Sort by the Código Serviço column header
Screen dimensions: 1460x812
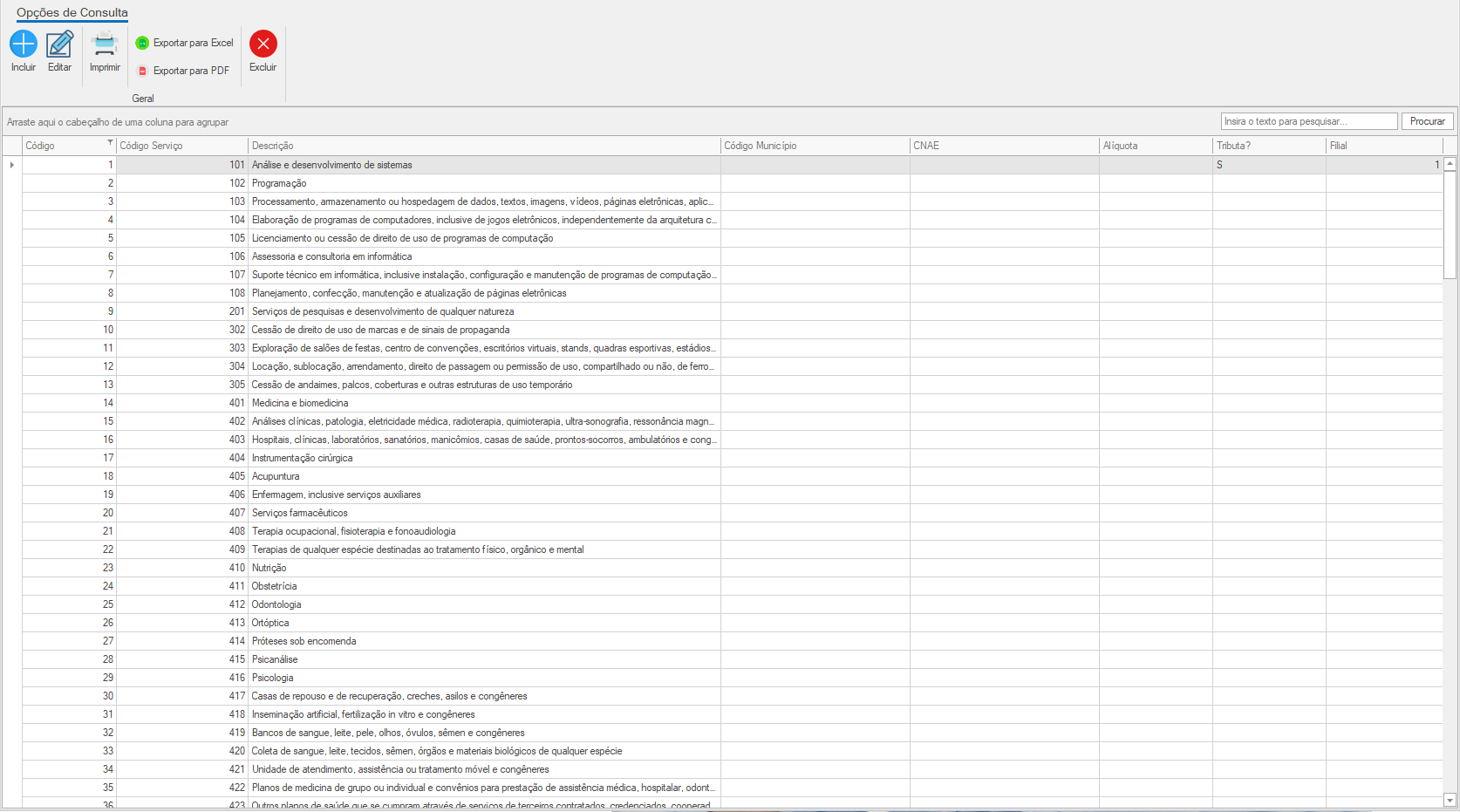pyautogui.click(x=181, y=146)
